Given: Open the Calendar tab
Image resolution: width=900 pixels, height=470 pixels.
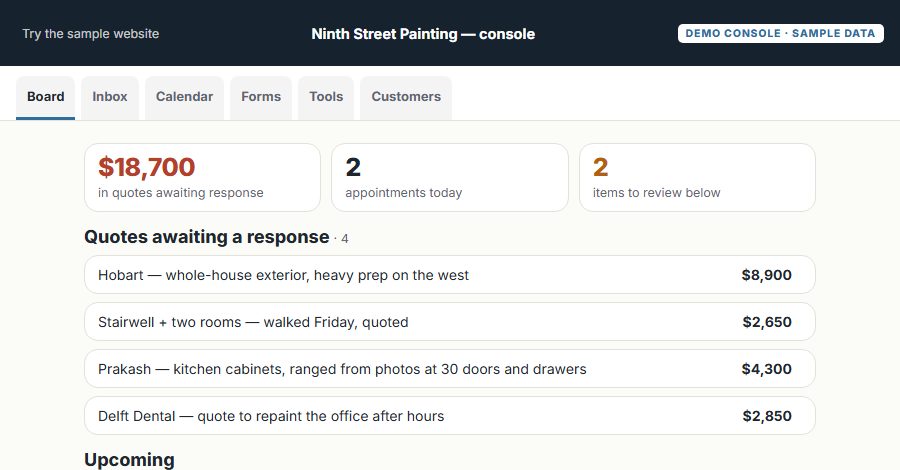Looking at the screenshot, I should coord(184,97).
